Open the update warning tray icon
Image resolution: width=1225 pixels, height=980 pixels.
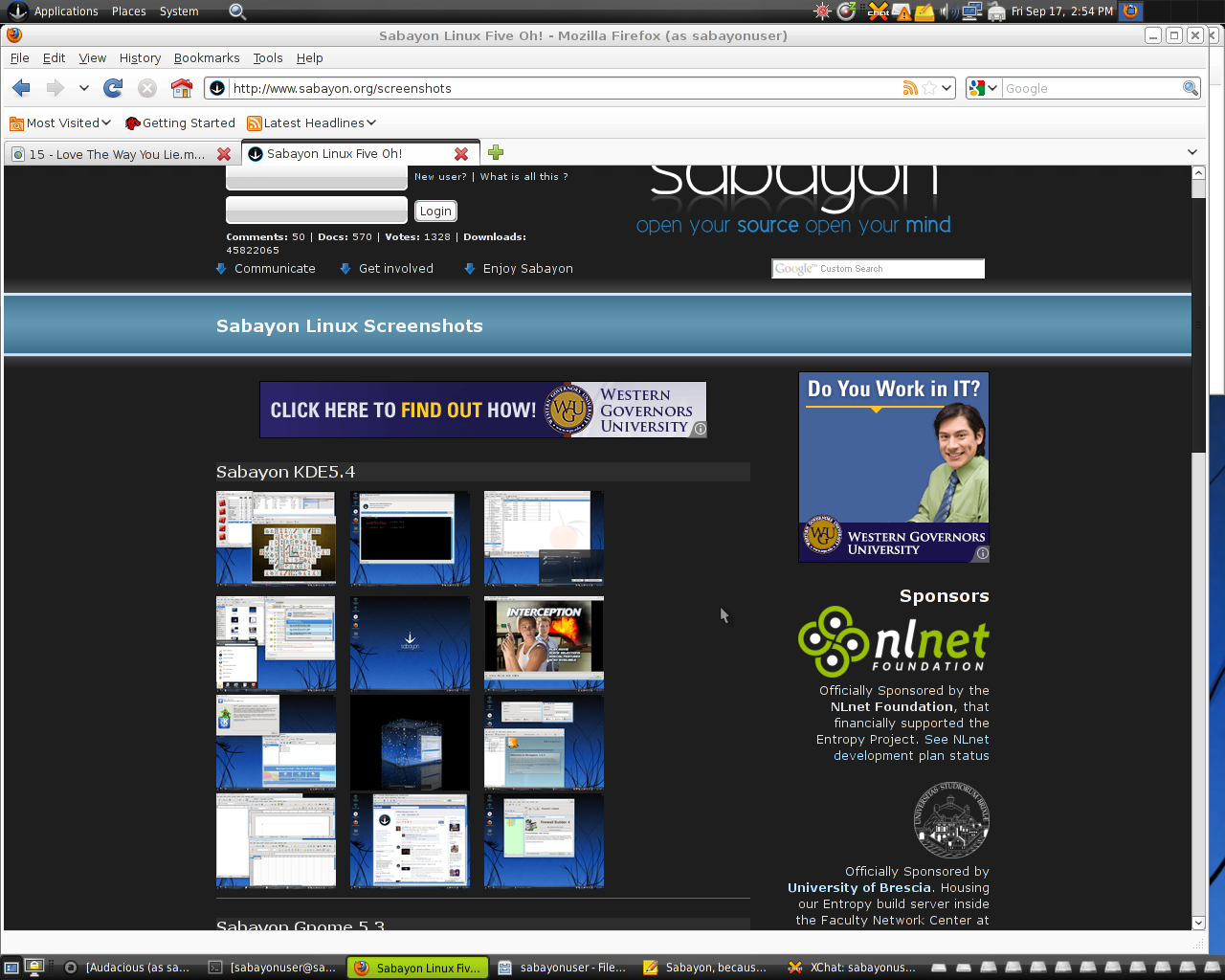click(902, 11)
